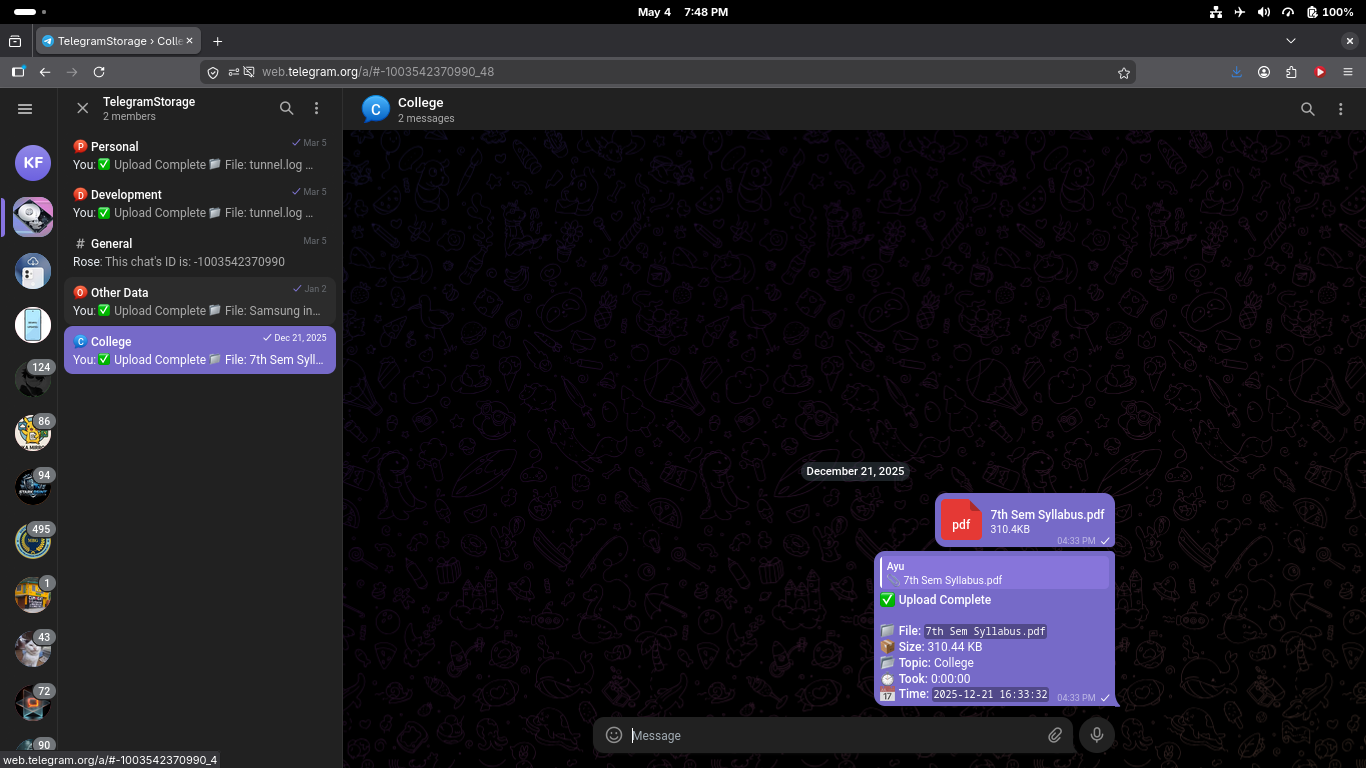Click the wired network tray icon
Screen dimensions: 1366x768
pos(1216,12)
